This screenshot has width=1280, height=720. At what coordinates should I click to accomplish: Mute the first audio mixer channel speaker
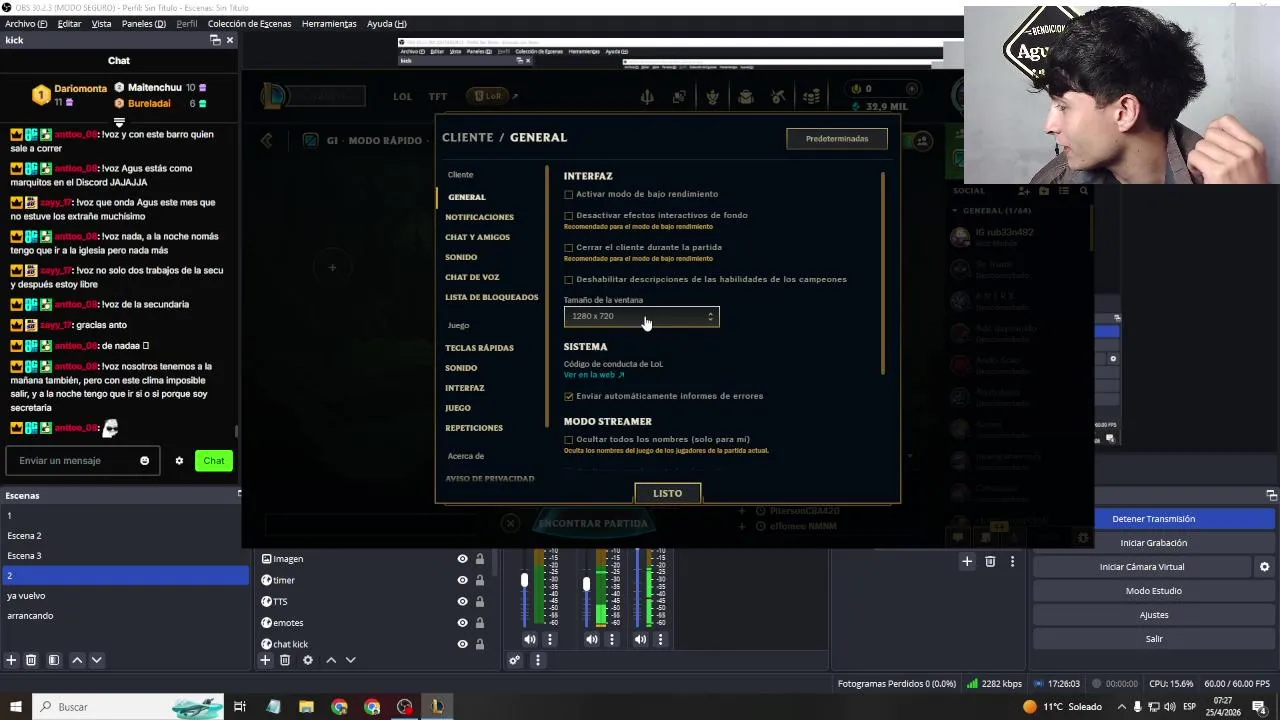(x=529, y=639)
